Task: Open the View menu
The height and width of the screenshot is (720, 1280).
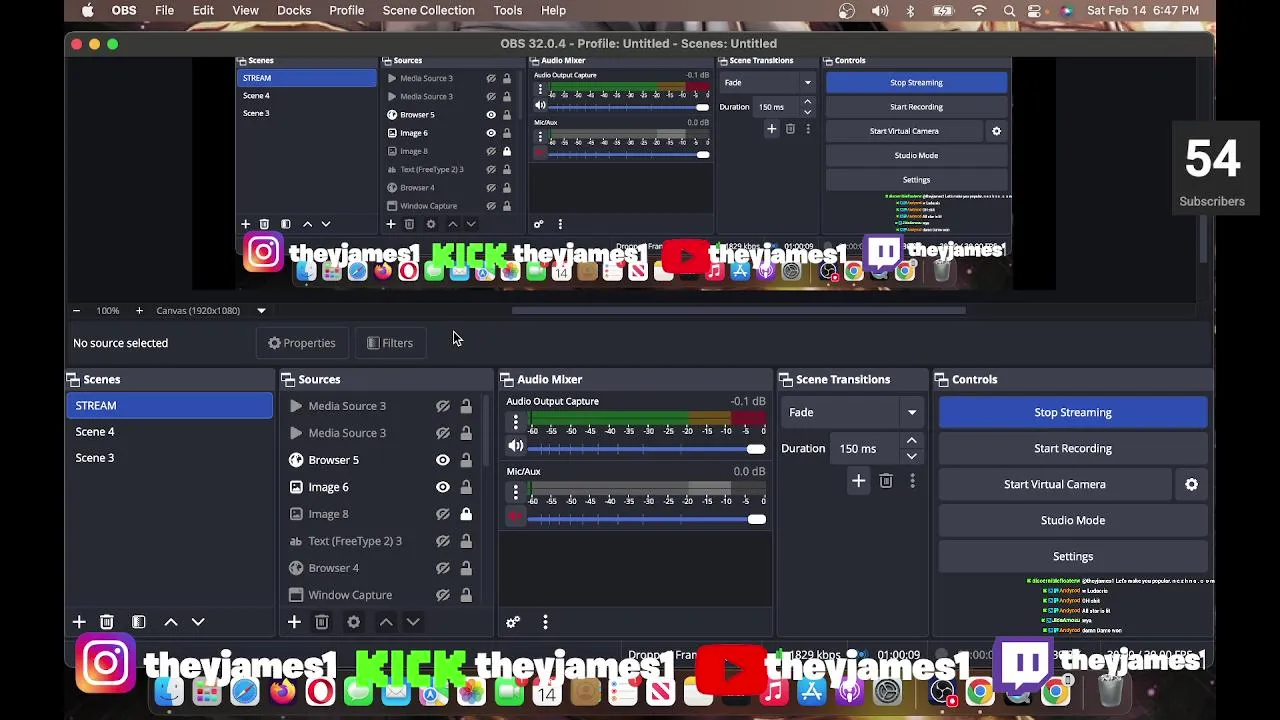Action: pos(245,10)
